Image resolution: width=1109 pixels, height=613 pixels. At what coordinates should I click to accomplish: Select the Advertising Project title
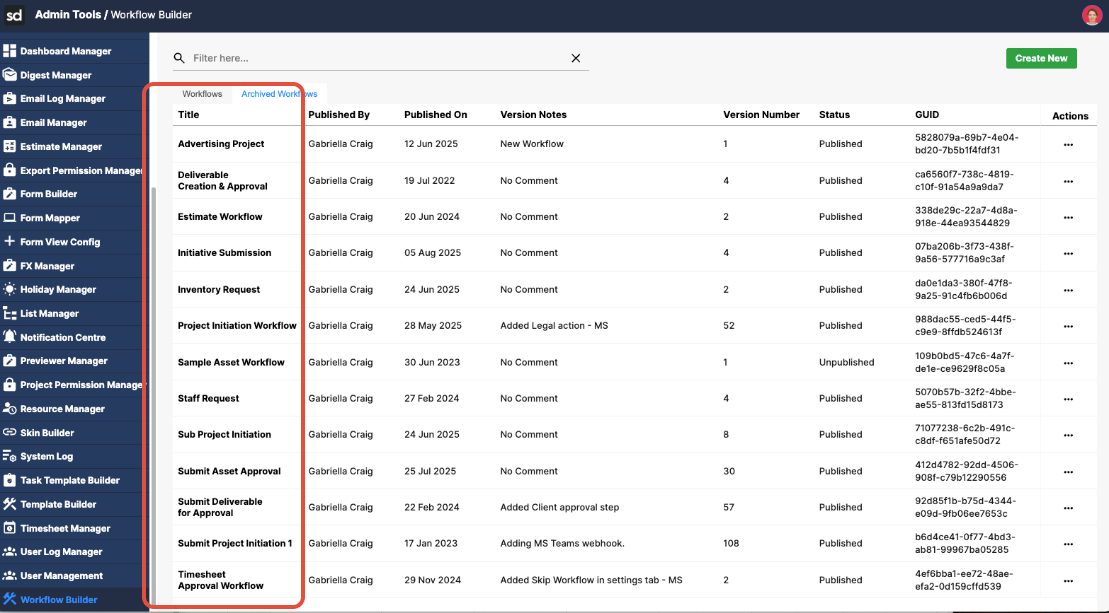tap(221, 144)
